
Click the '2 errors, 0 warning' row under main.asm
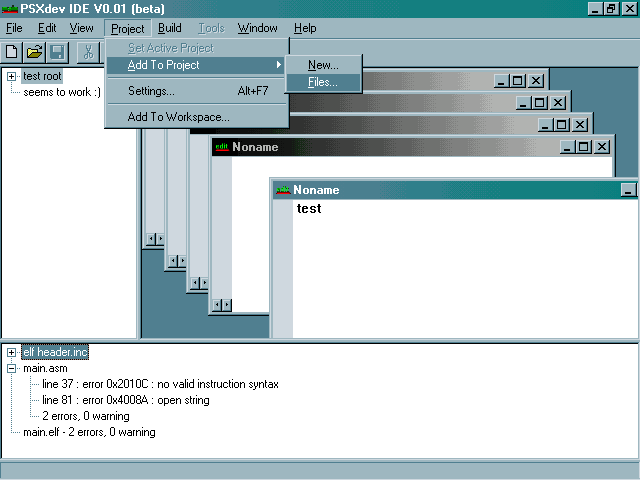point(86,416)
